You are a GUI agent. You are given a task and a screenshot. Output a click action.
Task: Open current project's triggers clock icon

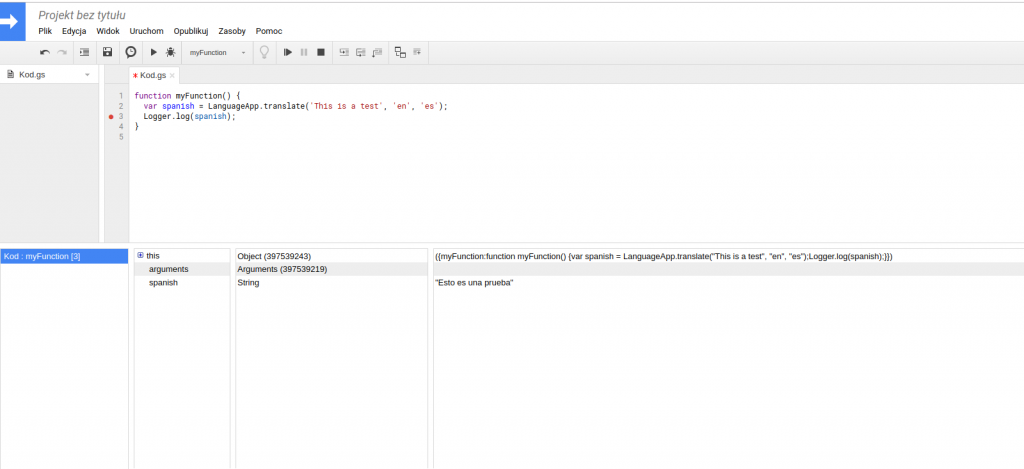(131, 52)
